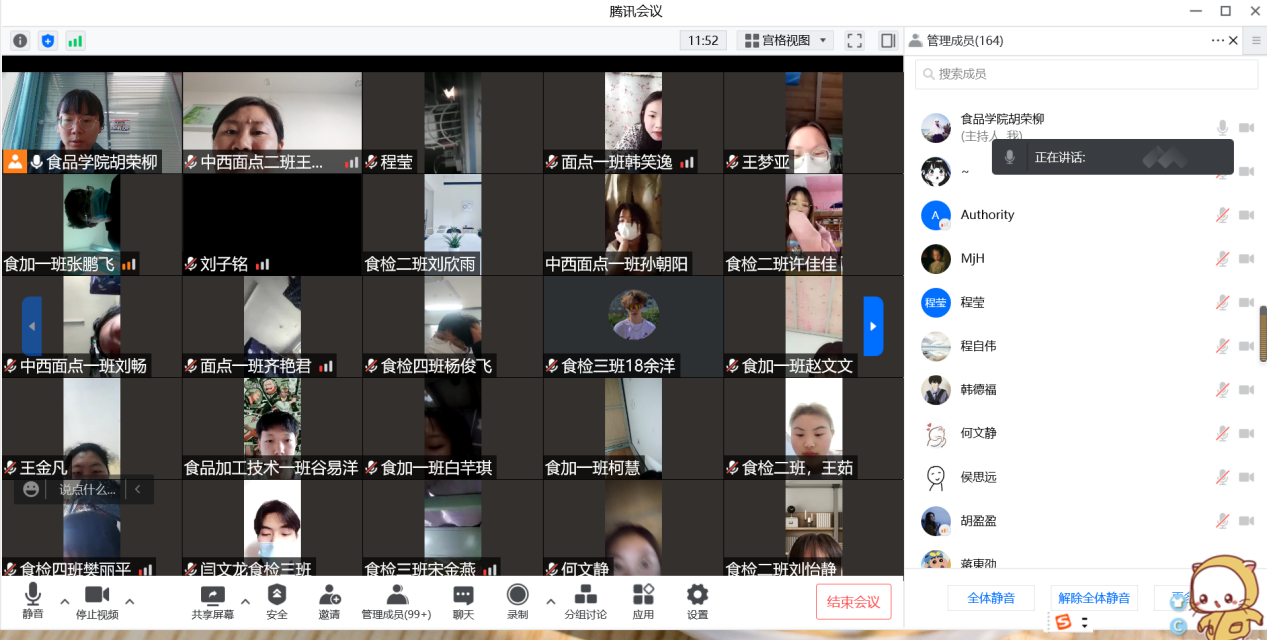Open the security shield menu
This screenshot has height=640, width=1267.
tap(277, 596)
